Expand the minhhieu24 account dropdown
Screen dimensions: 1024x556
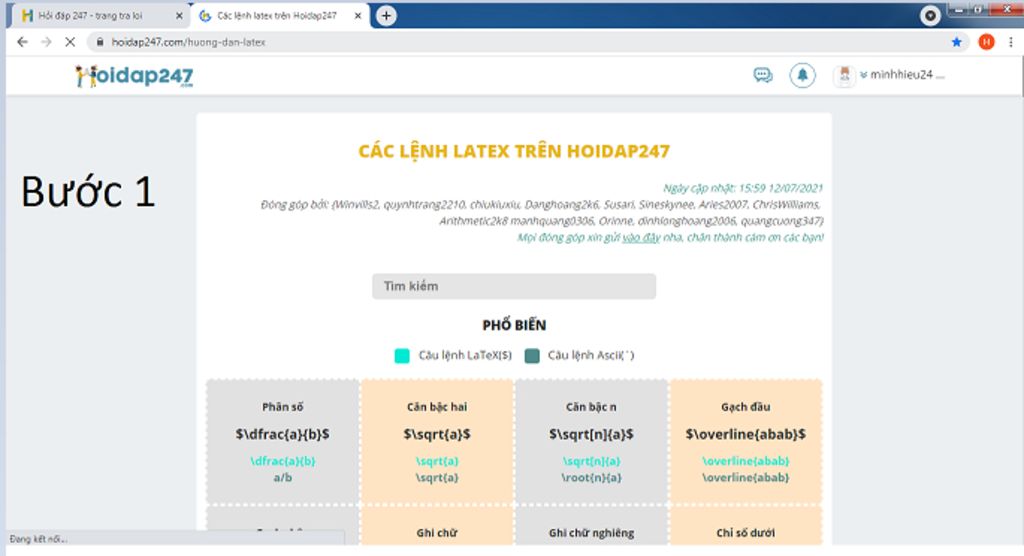[901, 75]
